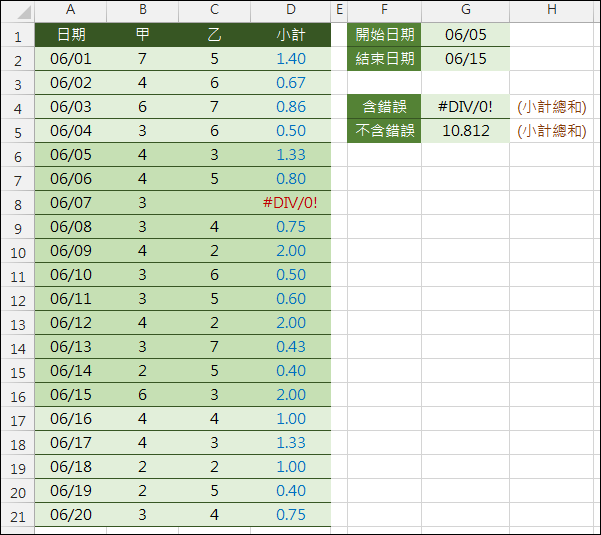Click the select-all corner triangle
This screenshot has width=601, height=535.
(23, 12)
